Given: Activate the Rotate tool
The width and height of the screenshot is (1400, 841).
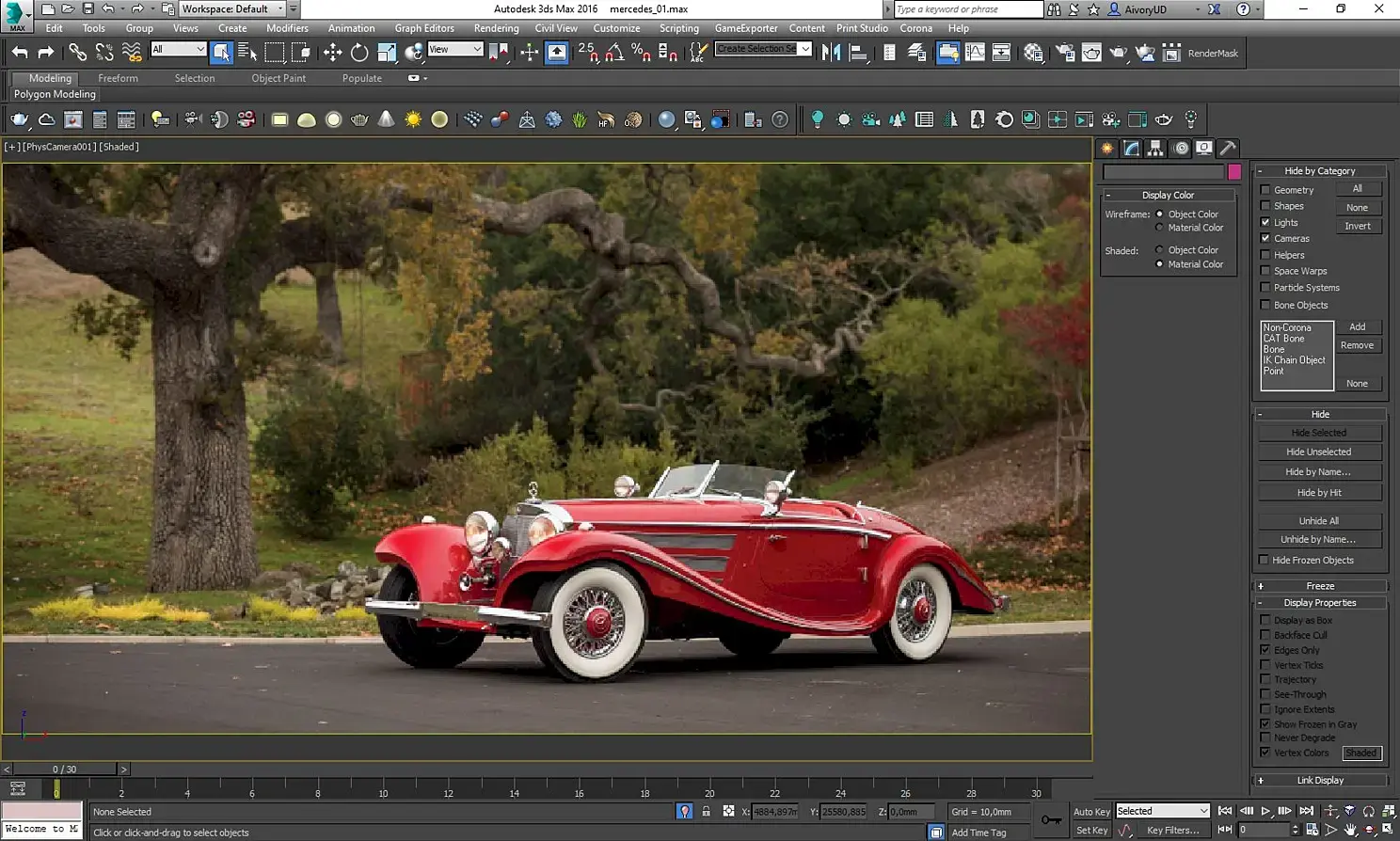Looking at the screenshot, I should (359, 53).
